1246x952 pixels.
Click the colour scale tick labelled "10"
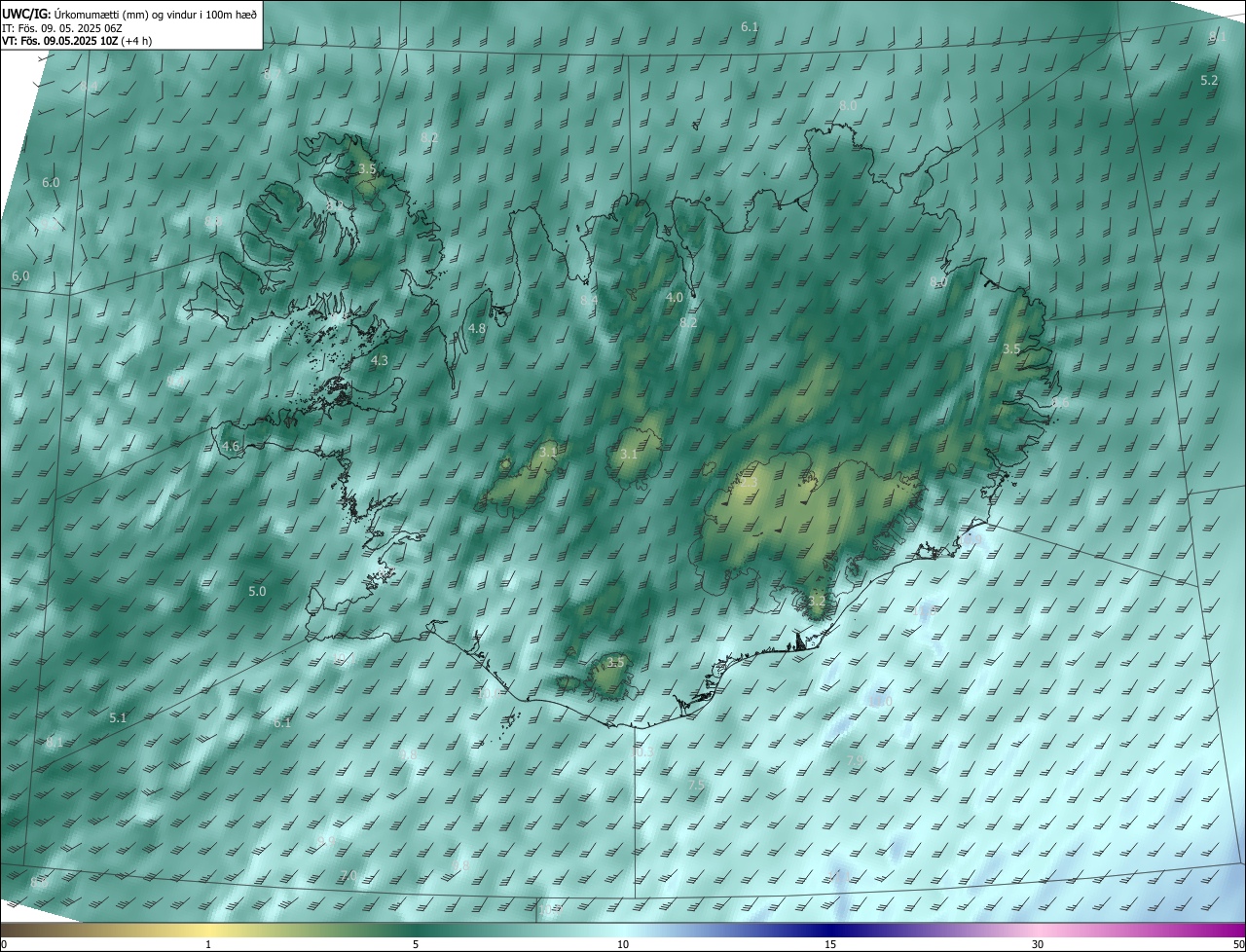point(623,944)
